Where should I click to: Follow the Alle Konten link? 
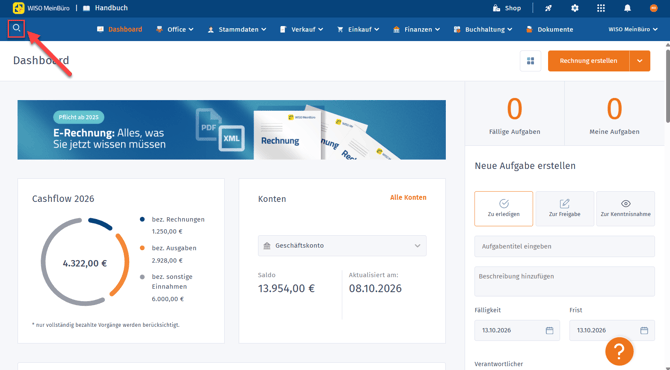click(408, 197)
